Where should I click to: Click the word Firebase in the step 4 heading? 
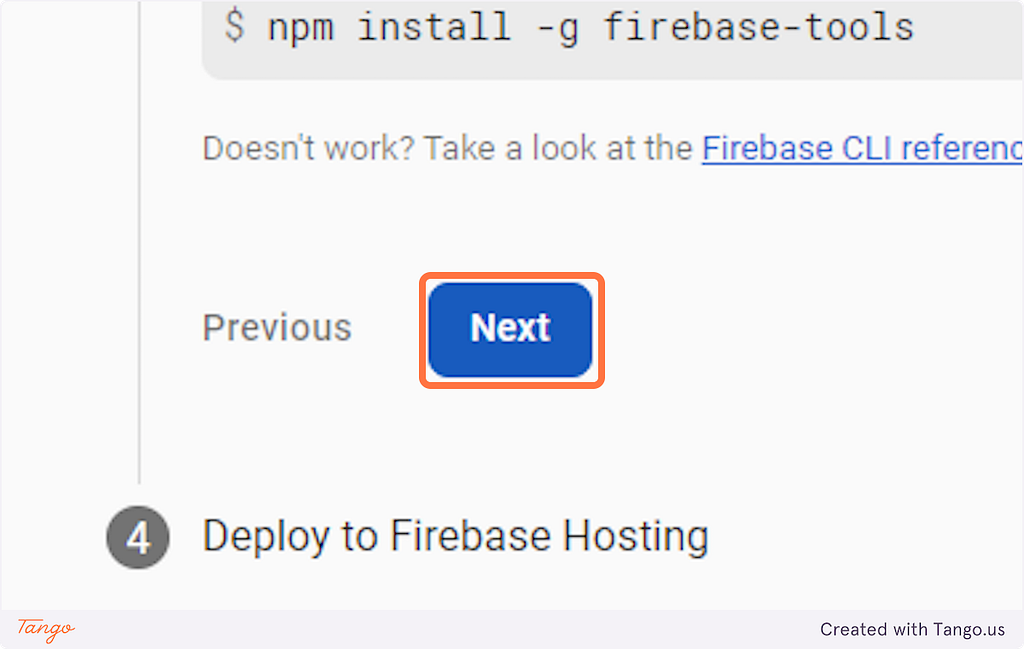pos(471,536)
